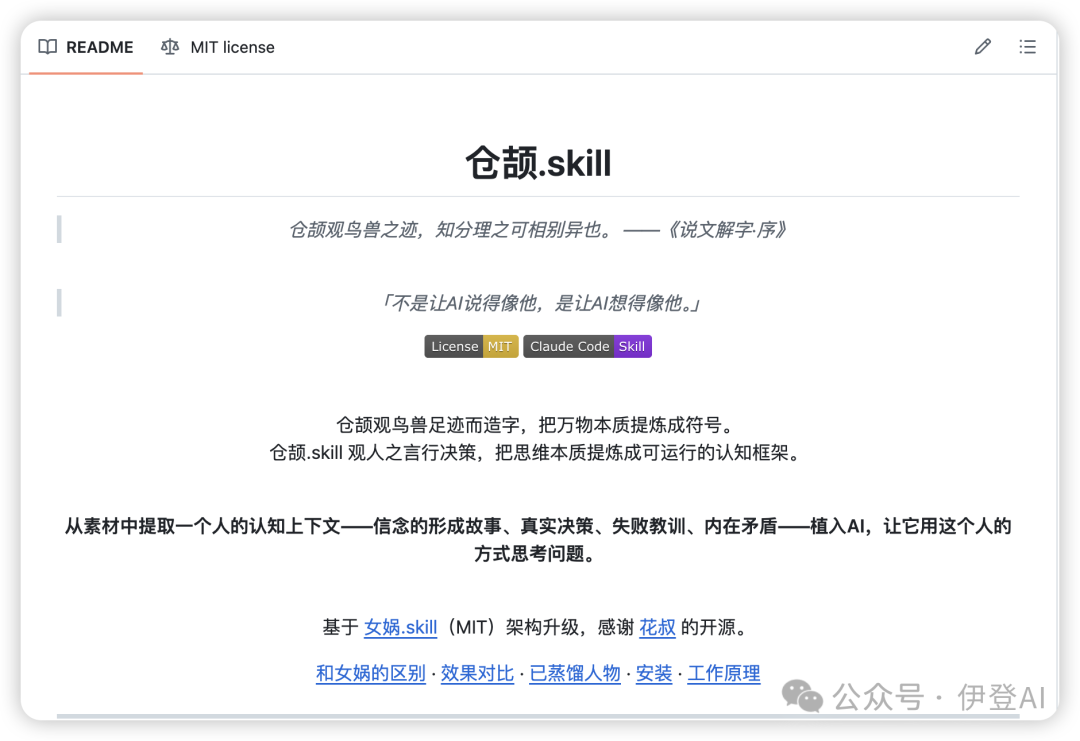
Task: Open the 安装 installation link
Action: click(x=653, y=674)
